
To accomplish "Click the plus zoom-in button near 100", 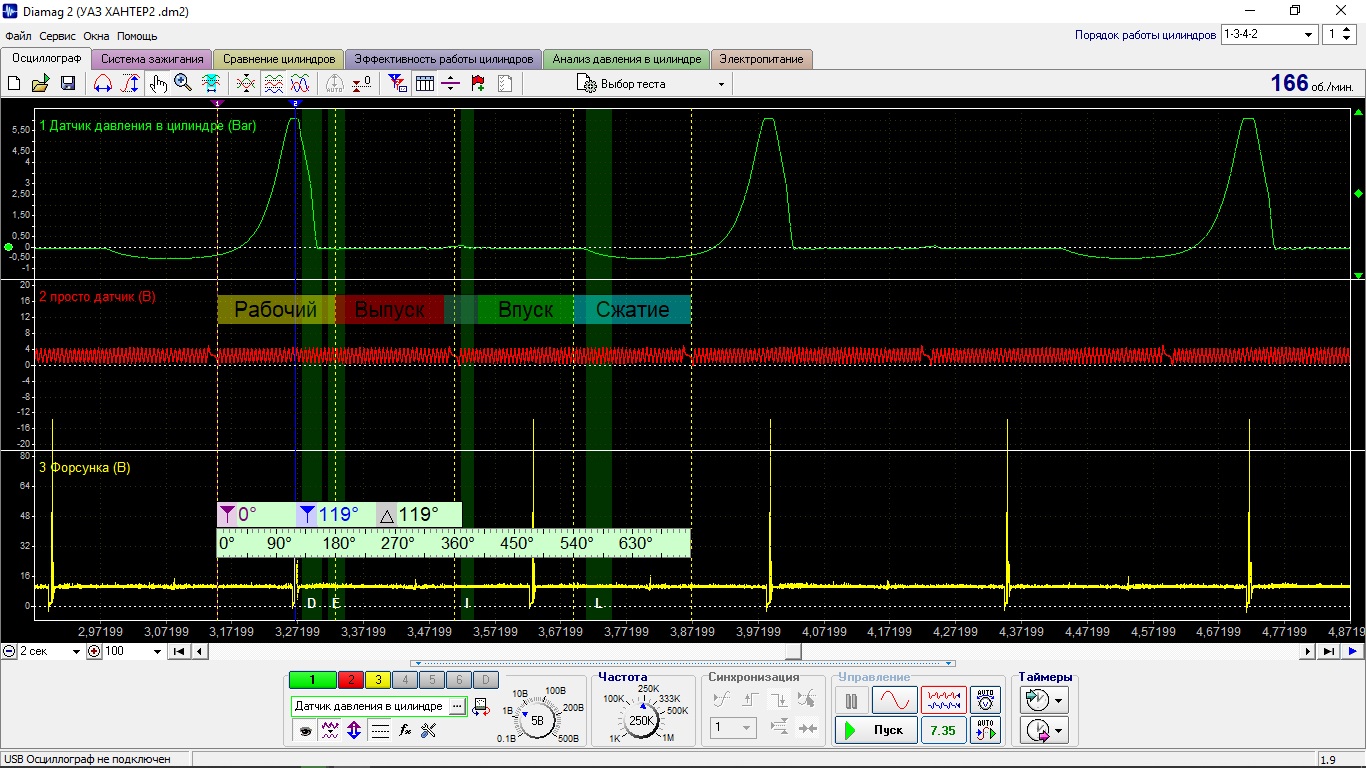I will tap(94, 652).
